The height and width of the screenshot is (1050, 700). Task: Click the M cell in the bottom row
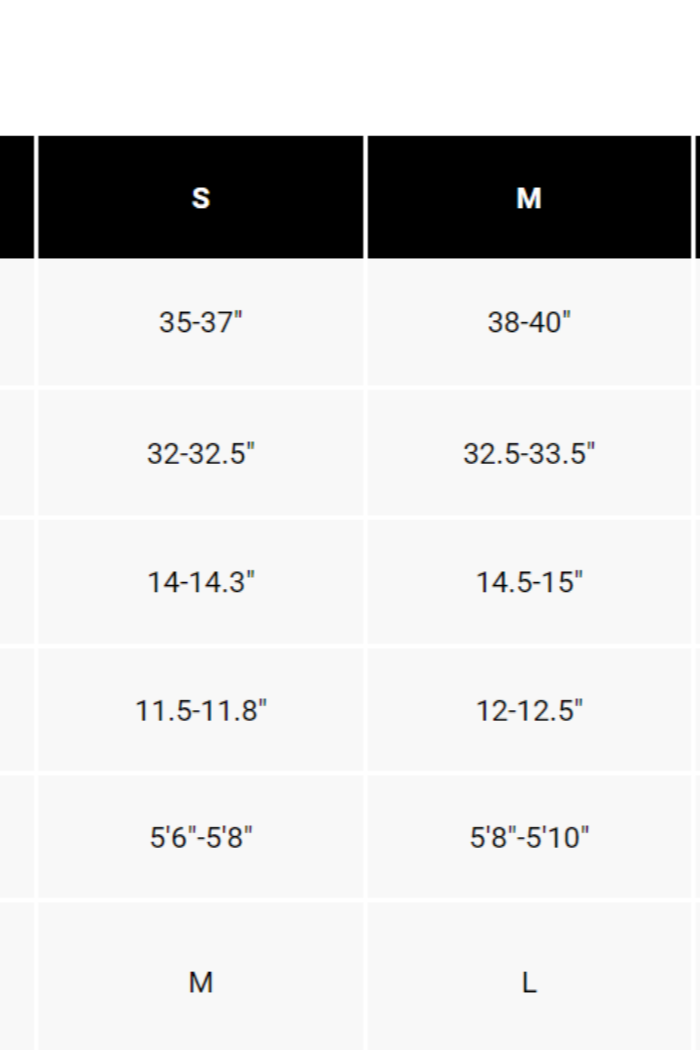pyautogui.click(x=201, y=983)
